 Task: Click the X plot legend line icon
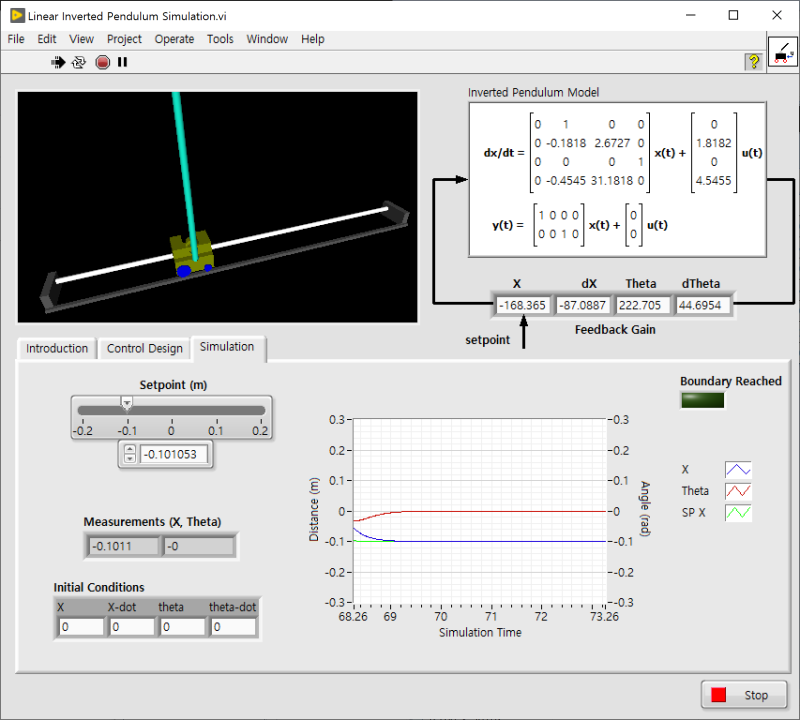pos(737,469)
